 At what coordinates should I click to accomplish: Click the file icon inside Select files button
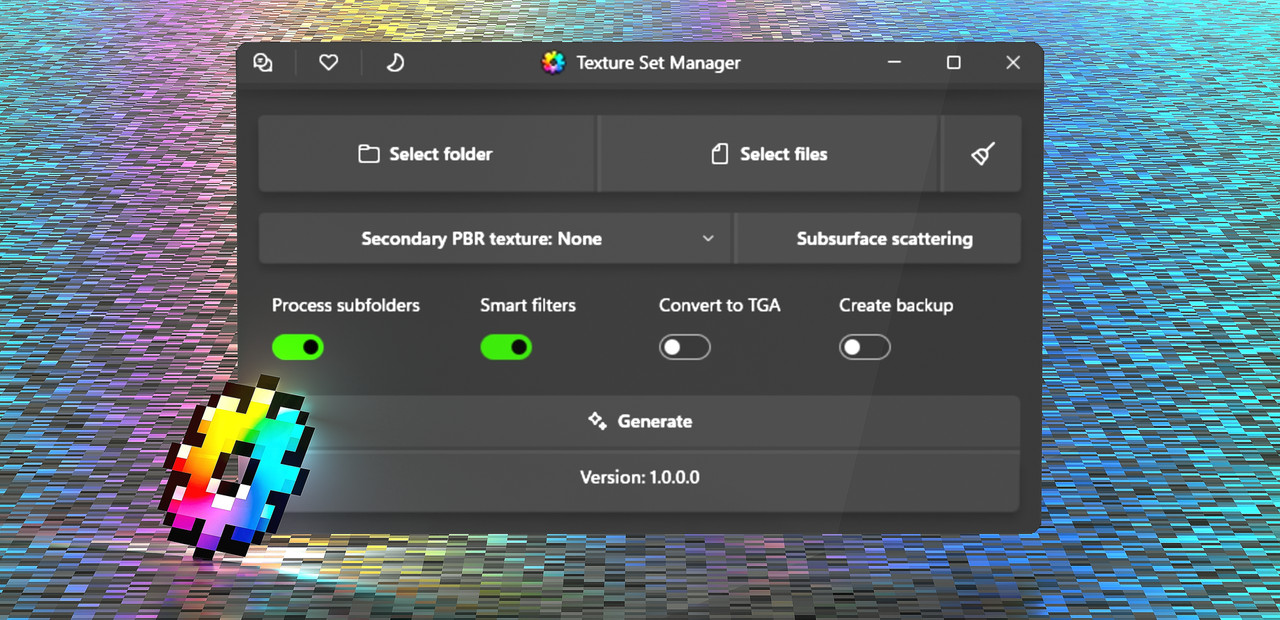click(x=720, y=154)
